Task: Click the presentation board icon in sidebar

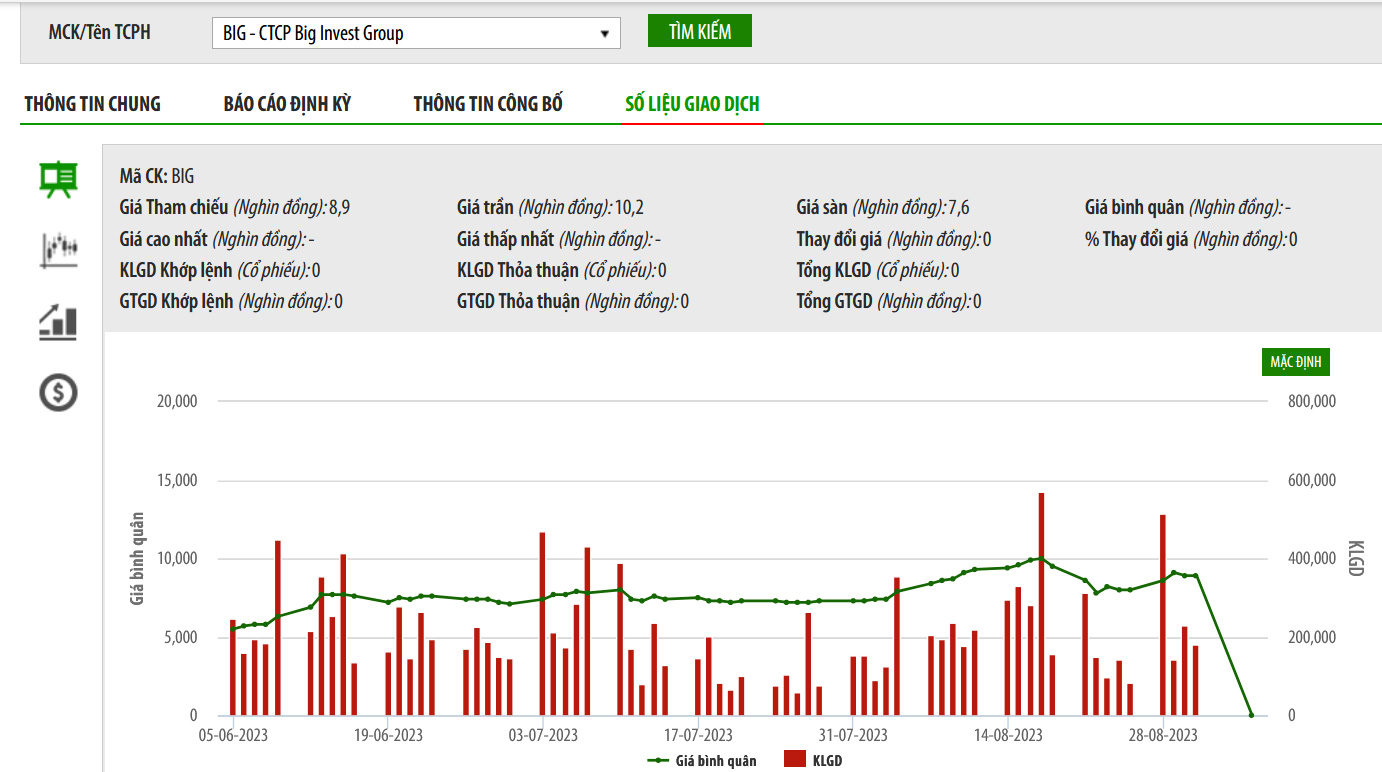Action: tap(58, 180)
